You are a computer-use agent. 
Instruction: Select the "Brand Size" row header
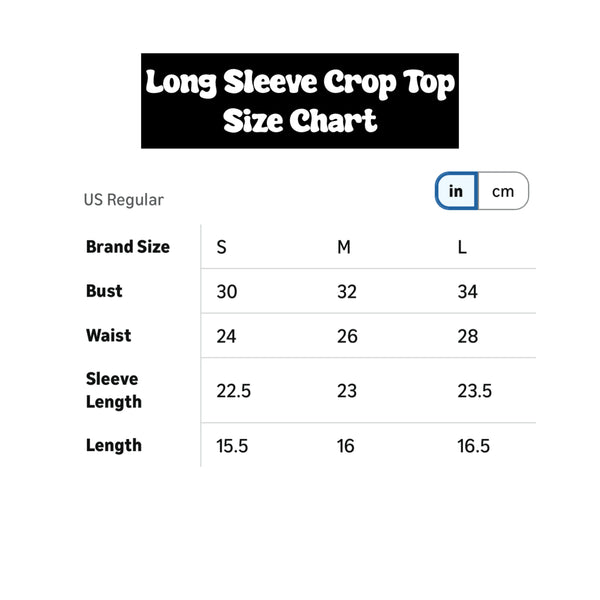128,247
